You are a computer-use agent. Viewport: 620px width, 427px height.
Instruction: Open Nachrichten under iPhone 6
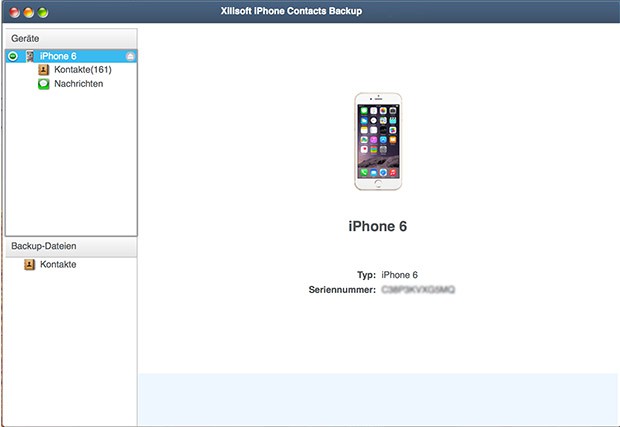point(79,84)
